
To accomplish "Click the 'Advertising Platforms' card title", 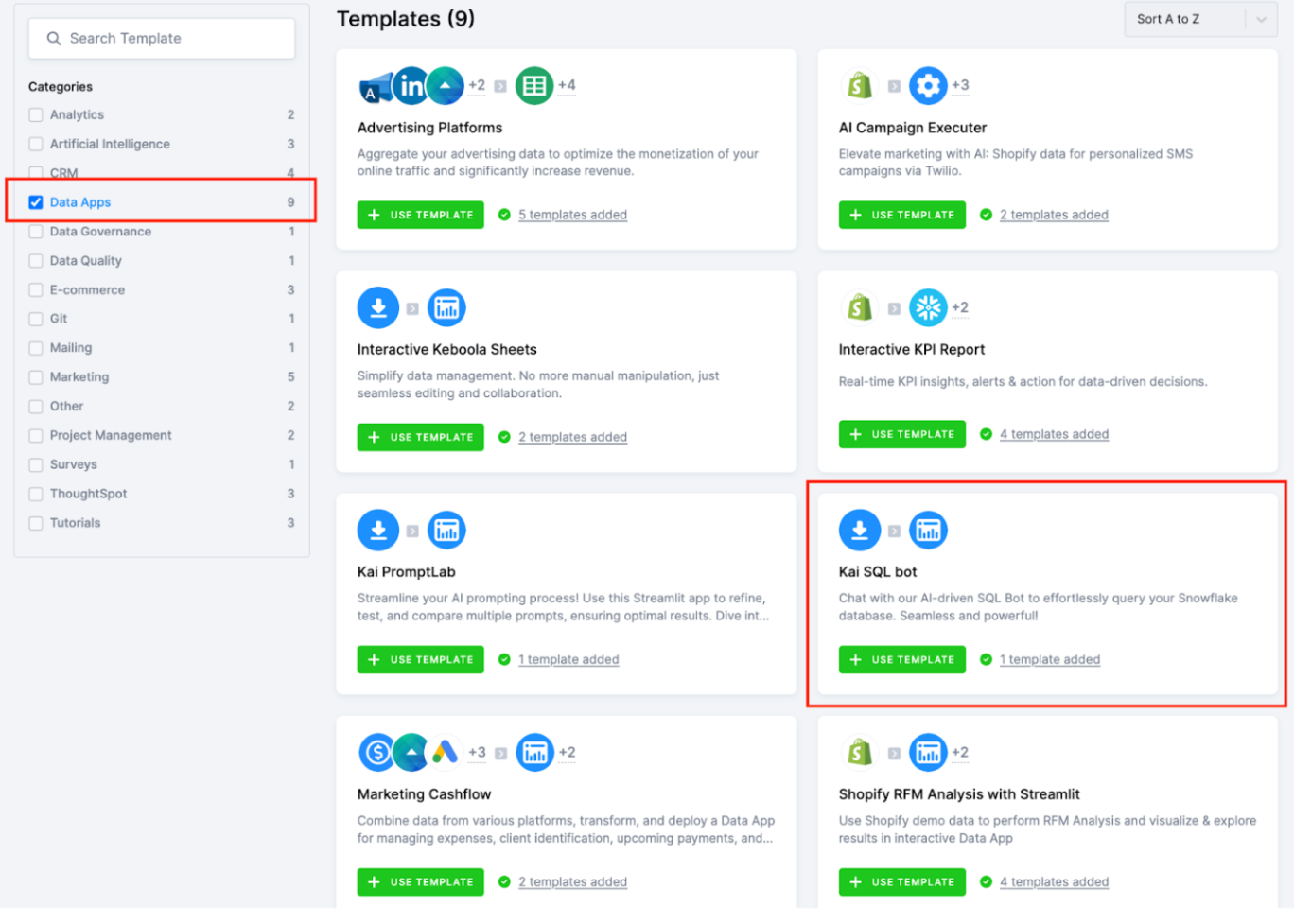I will point(429,128).
